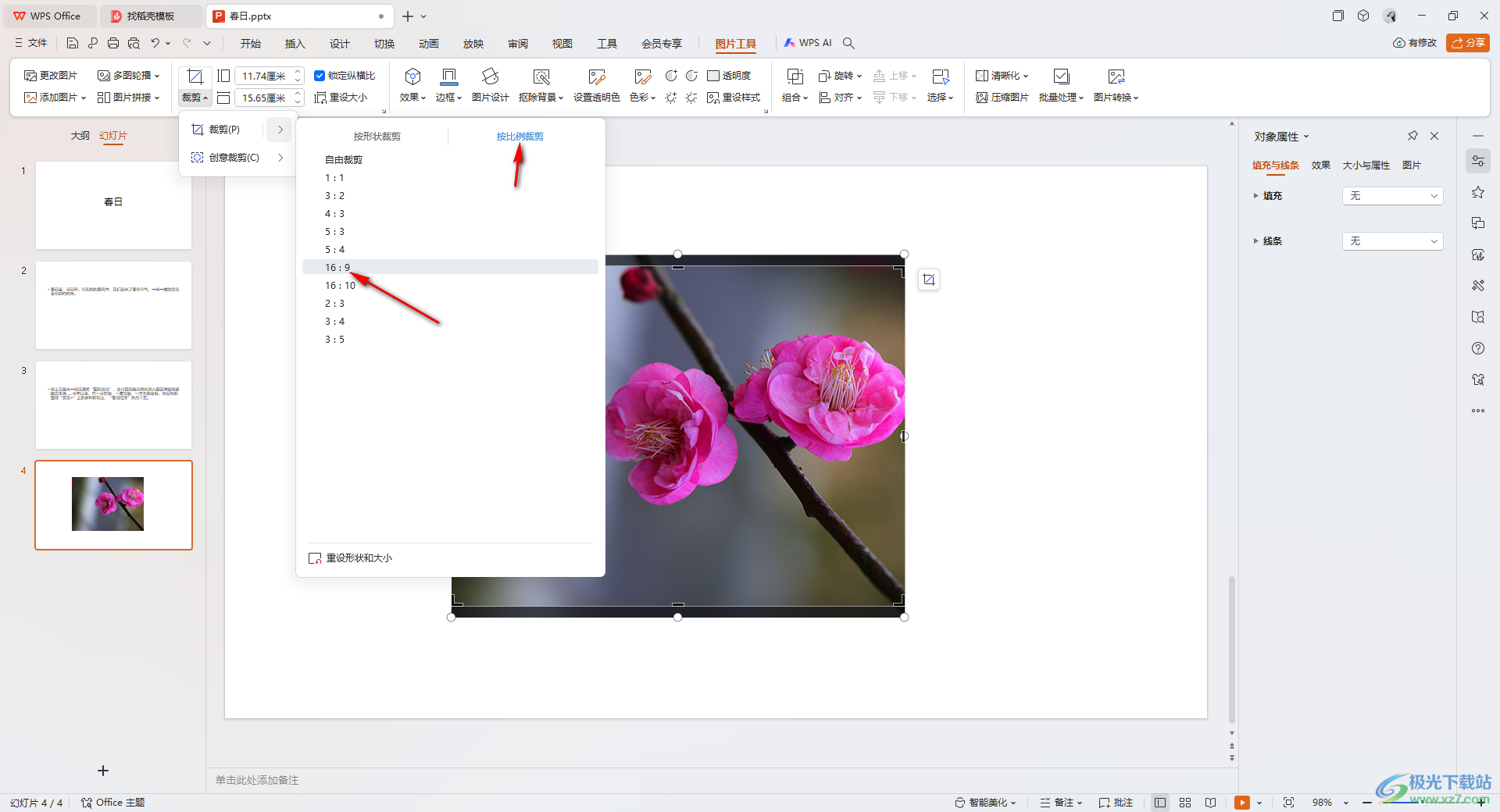Pin the Object Properties panel

[1412, 136]
